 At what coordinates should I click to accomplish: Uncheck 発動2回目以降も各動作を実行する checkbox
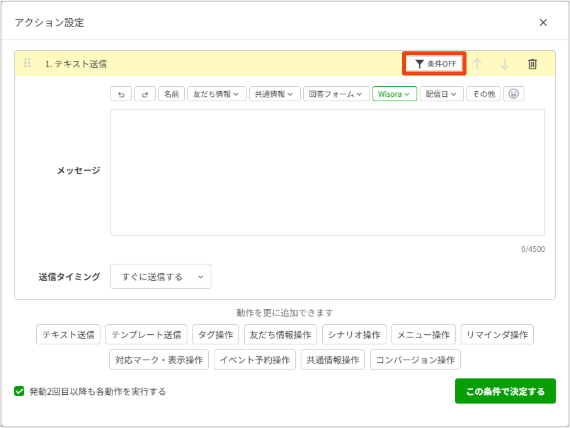click(19, 391)
